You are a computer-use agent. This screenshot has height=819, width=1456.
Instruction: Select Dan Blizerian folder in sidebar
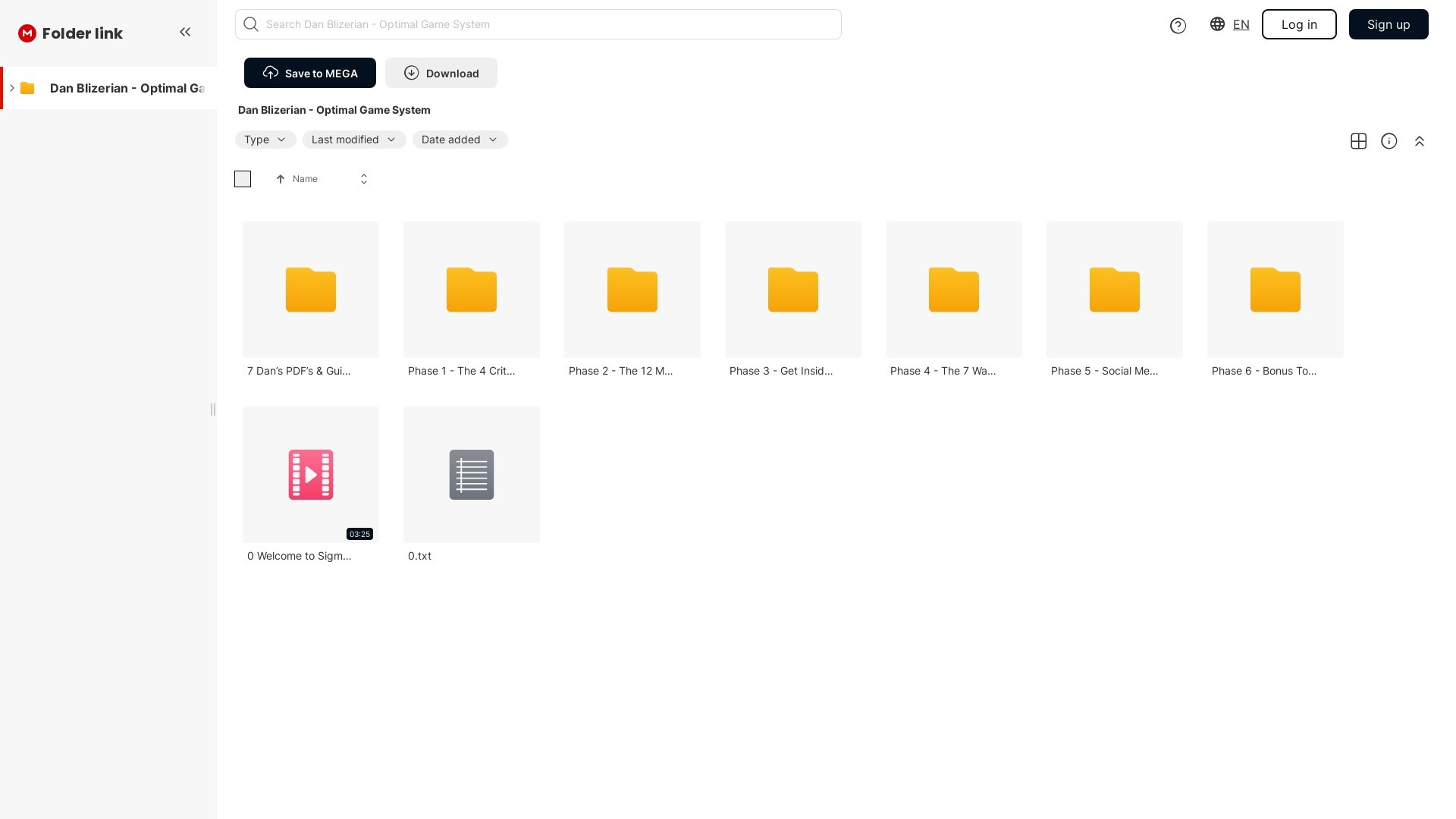(x=126, y=88)
